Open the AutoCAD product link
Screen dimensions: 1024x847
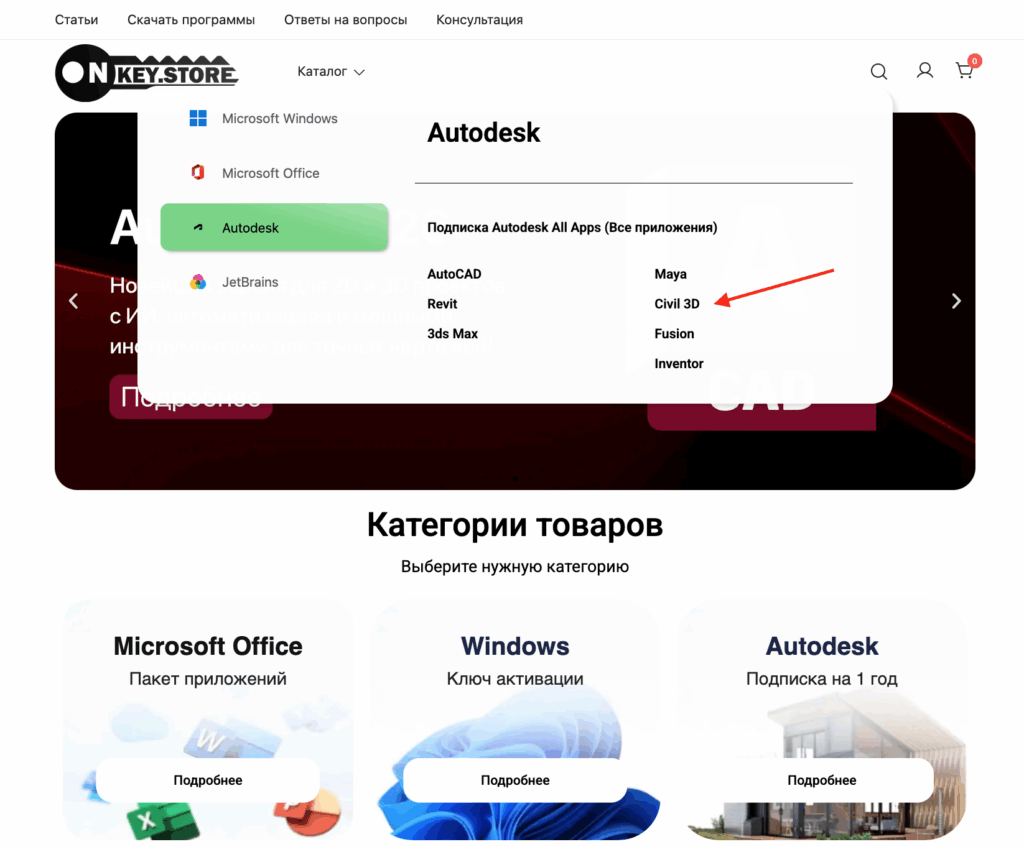tap(454, 274)
